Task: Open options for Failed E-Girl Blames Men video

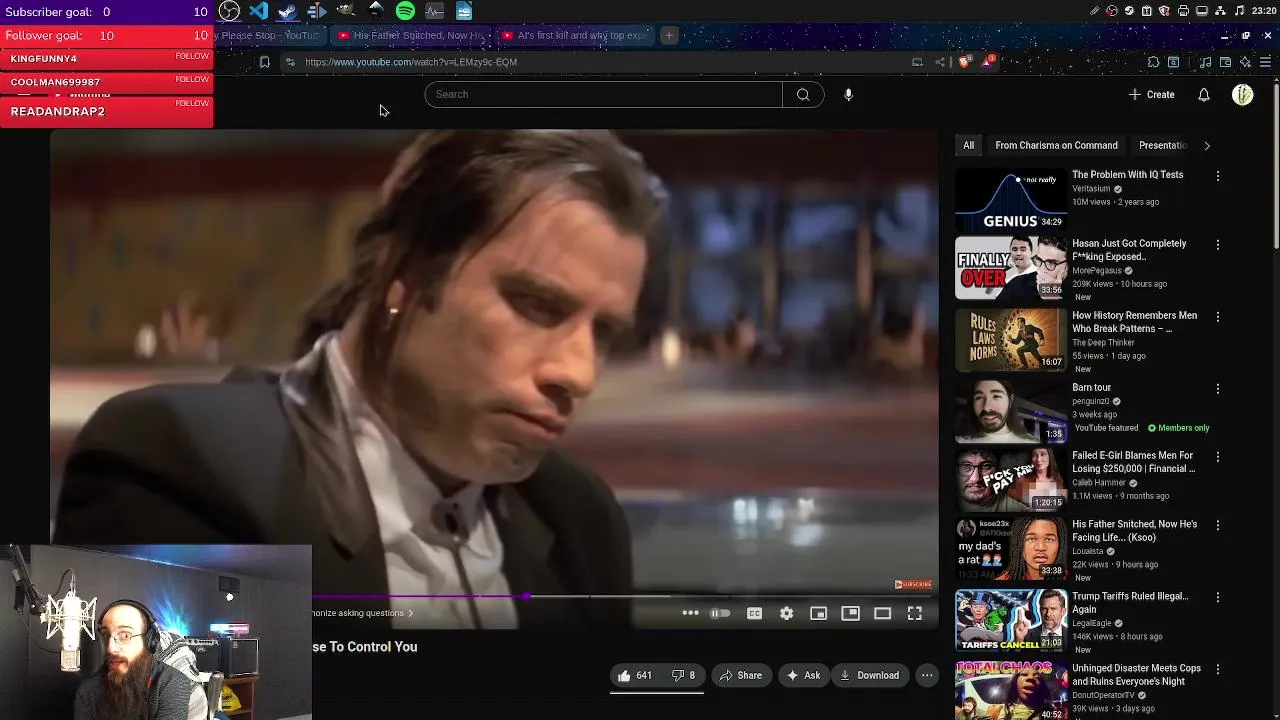Action: coord(1217,457)
